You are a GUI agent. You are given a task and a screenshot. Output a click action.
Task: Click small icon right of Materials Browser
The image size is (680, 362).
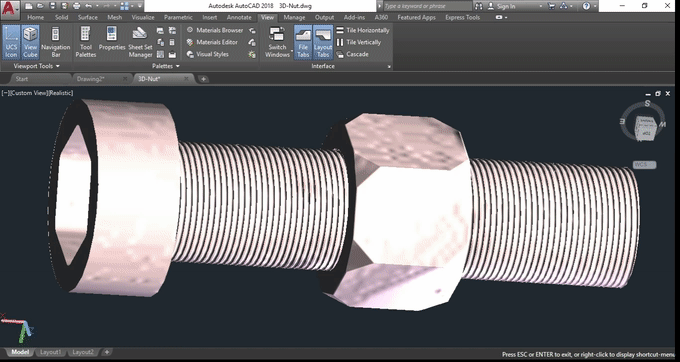(x=252, y=30)
